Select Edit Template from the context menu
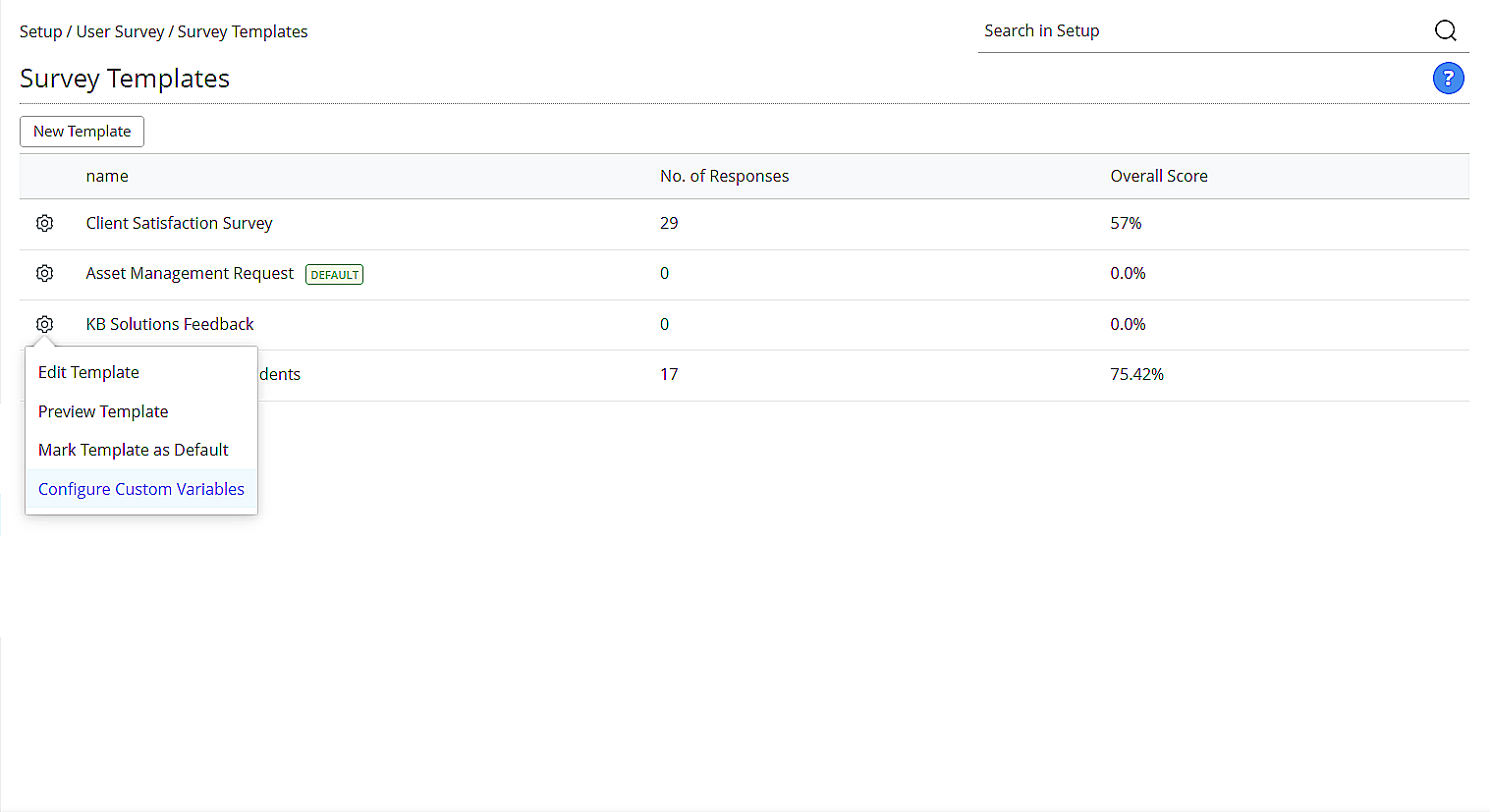The height and width of the screenshot is (812, 1490). click(x=88, y=372)
